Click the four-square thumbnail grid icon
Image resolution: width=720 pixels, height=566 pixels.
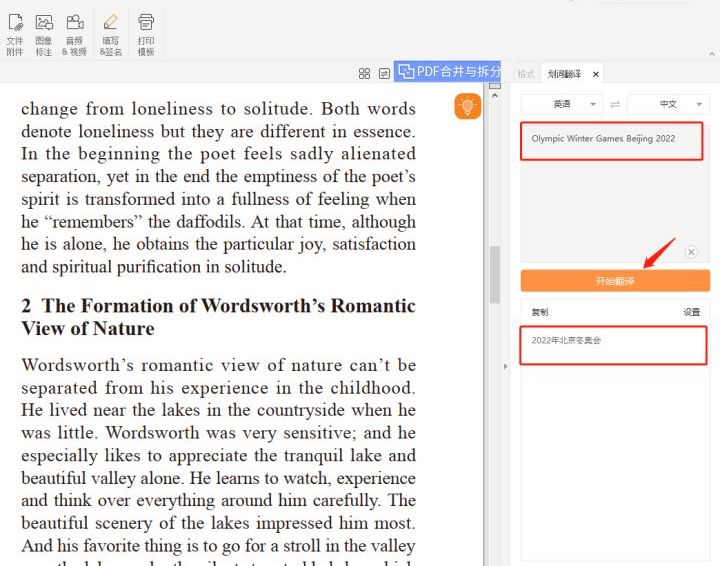pos(365,73)
